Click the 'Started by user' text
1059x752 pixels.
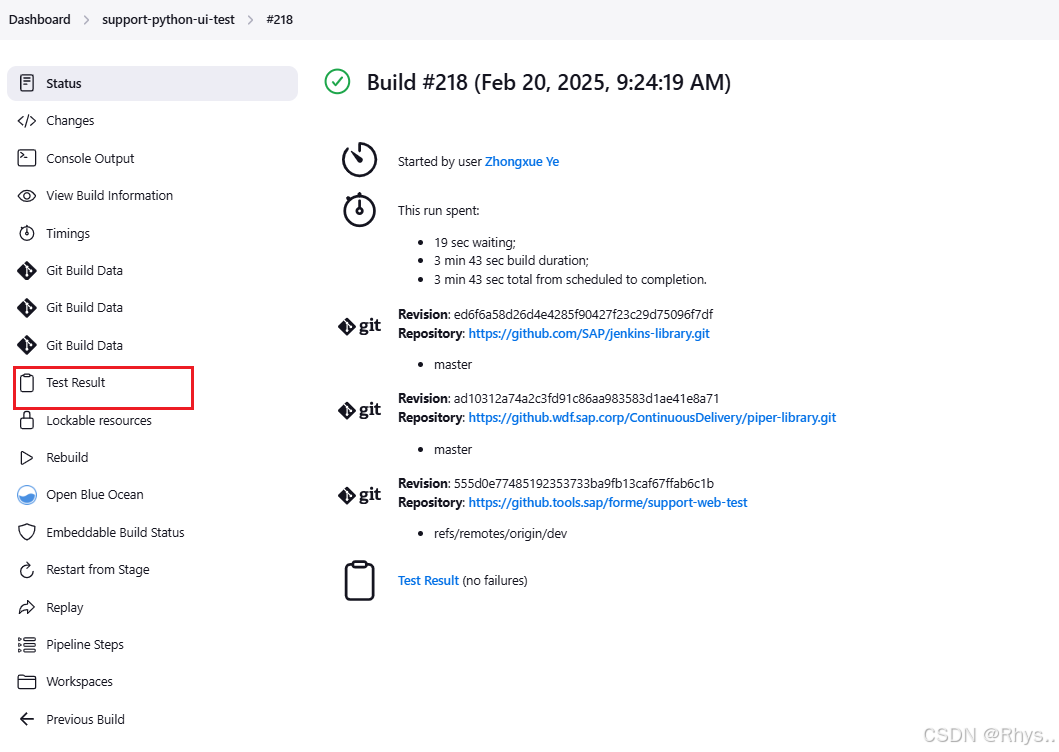click(440, 161)
